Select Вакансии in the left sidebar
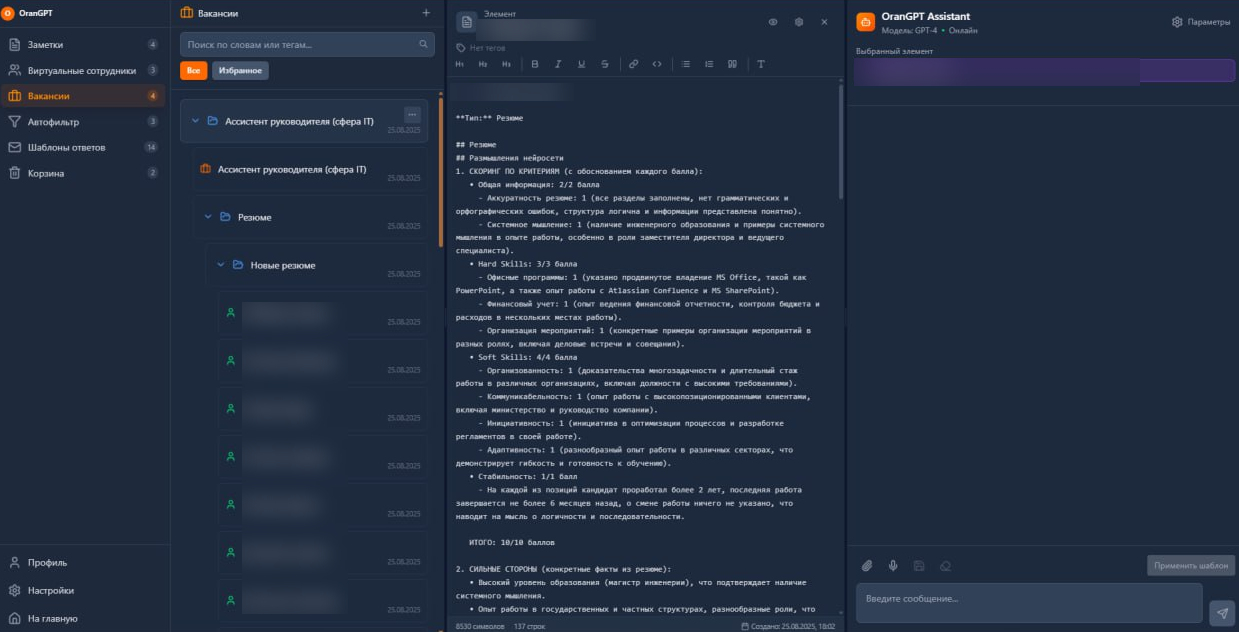This screenshot has width=1239, height=632. [82, 96]
